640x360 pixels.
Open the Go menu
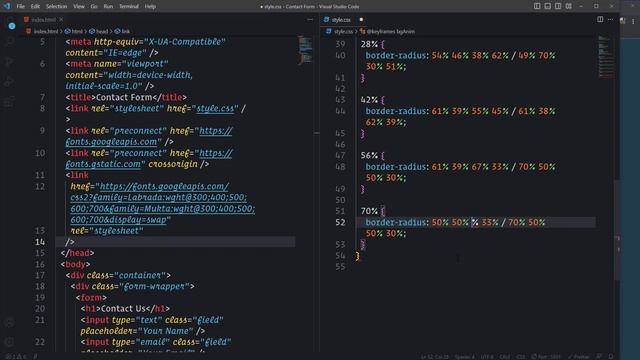pyautogui.click(x=94, y=7)
